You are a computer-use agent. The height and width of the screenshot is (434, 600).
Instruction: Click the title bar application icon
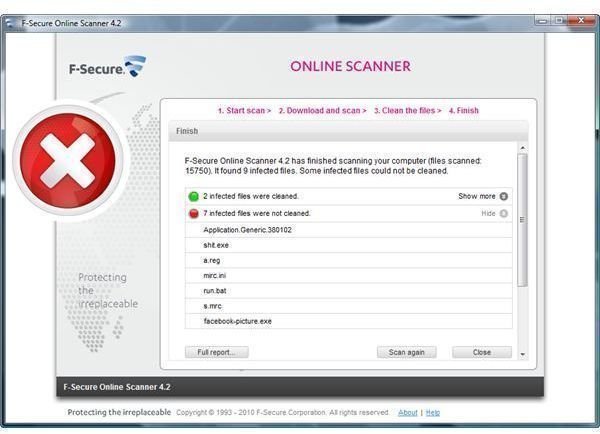pyautogui.click(x=10, y=23)
